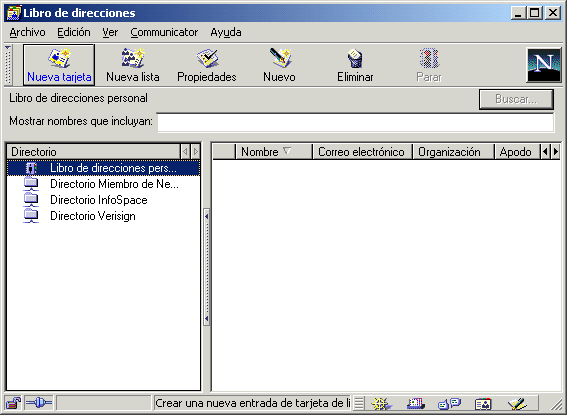Open the Edición menu
This screenshot has height=415, width=567.
(74, 32)
